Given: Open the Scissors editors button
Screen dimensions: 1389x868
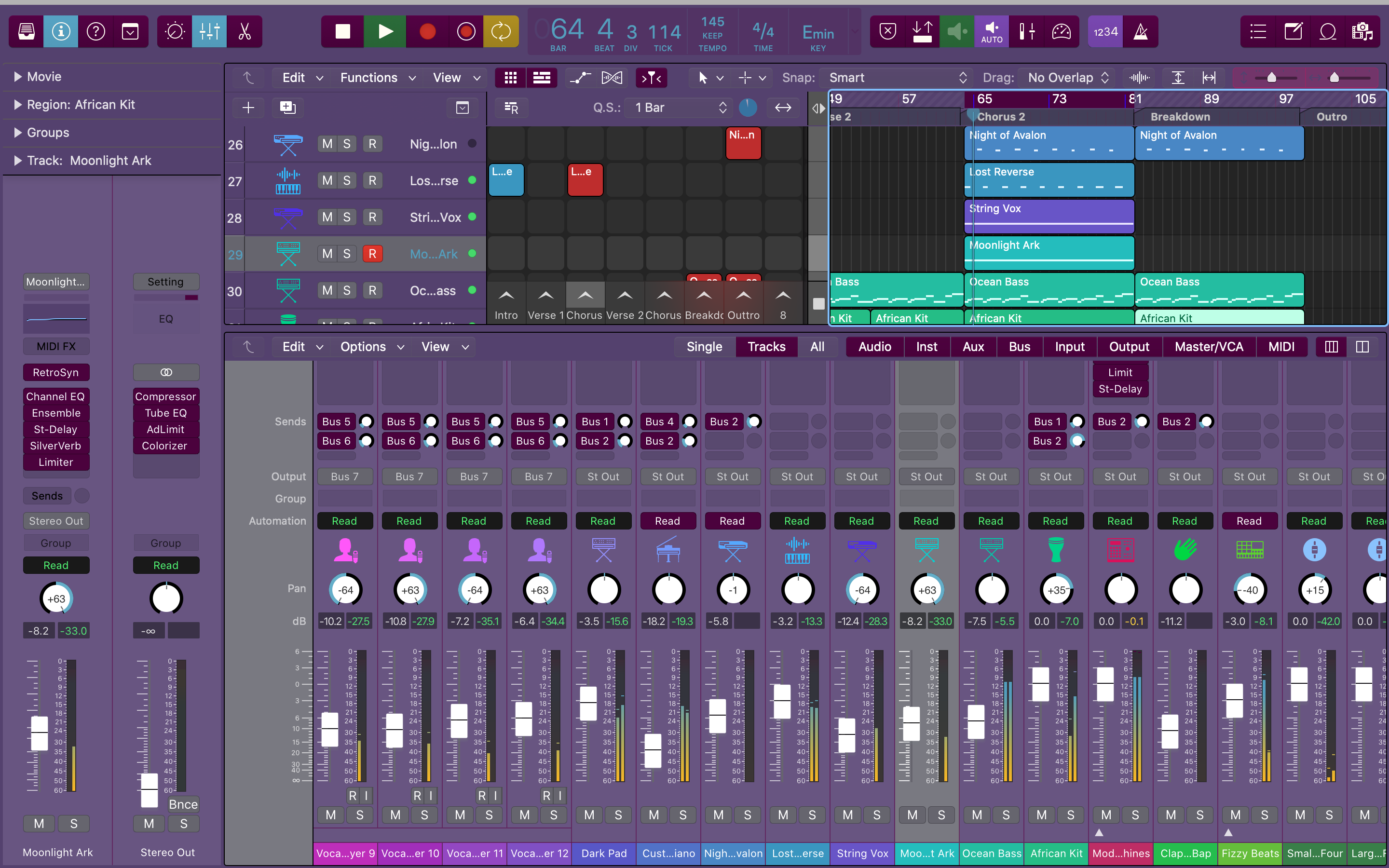Looking at the screenshot, I should pos(245,31).
